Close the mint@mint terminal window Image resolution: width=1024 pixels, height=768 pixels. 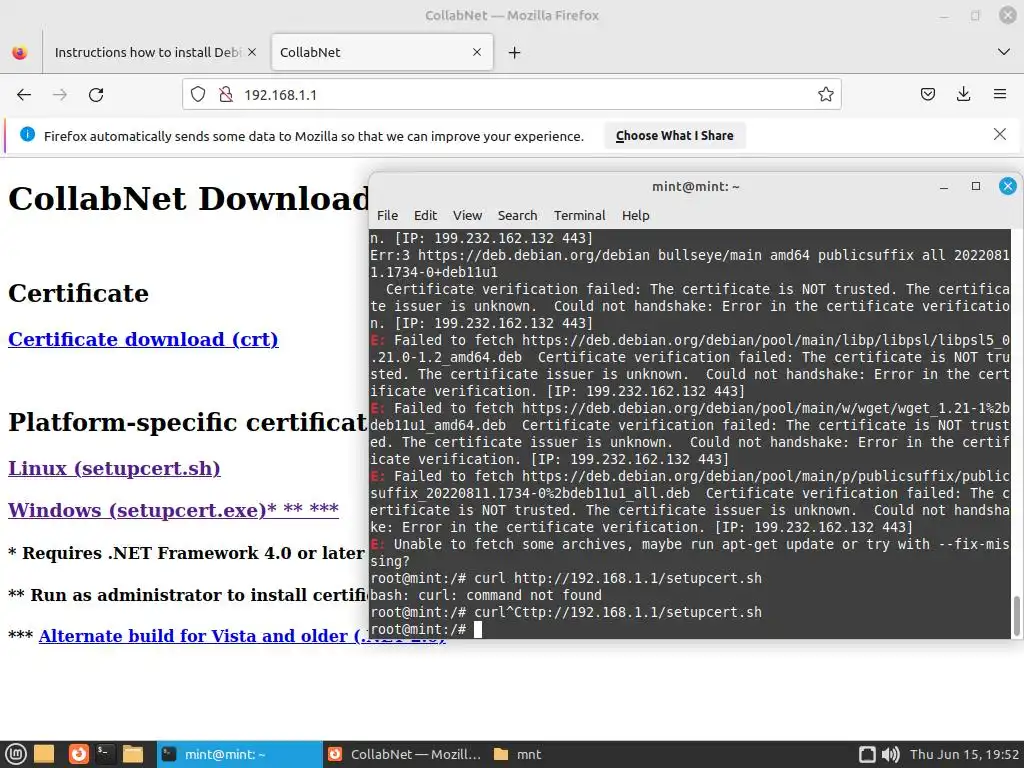(x=1008, y=186)
